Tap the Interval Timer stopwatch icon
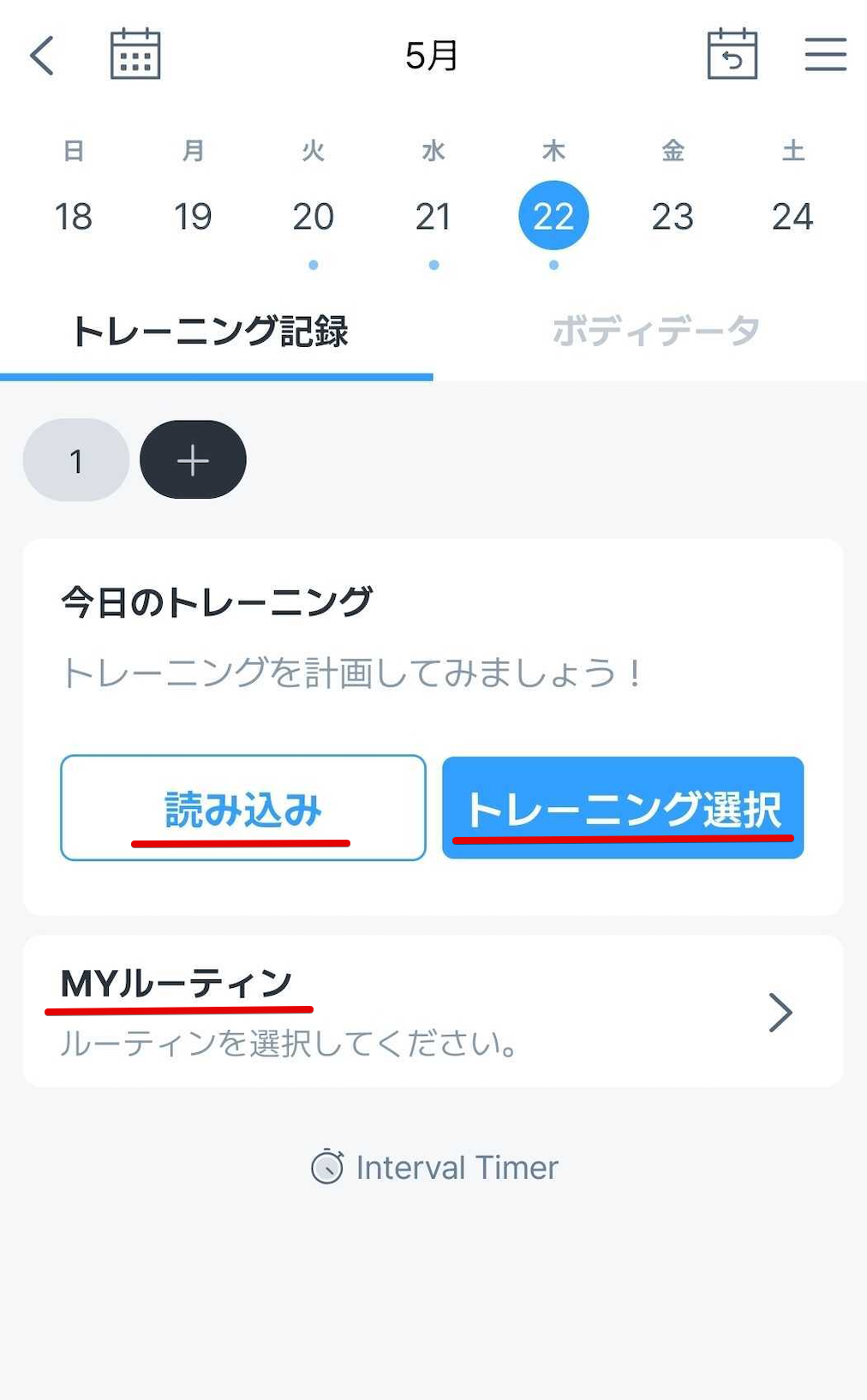Viewport: 867px width, 1400px height. tap(326, 1166)
